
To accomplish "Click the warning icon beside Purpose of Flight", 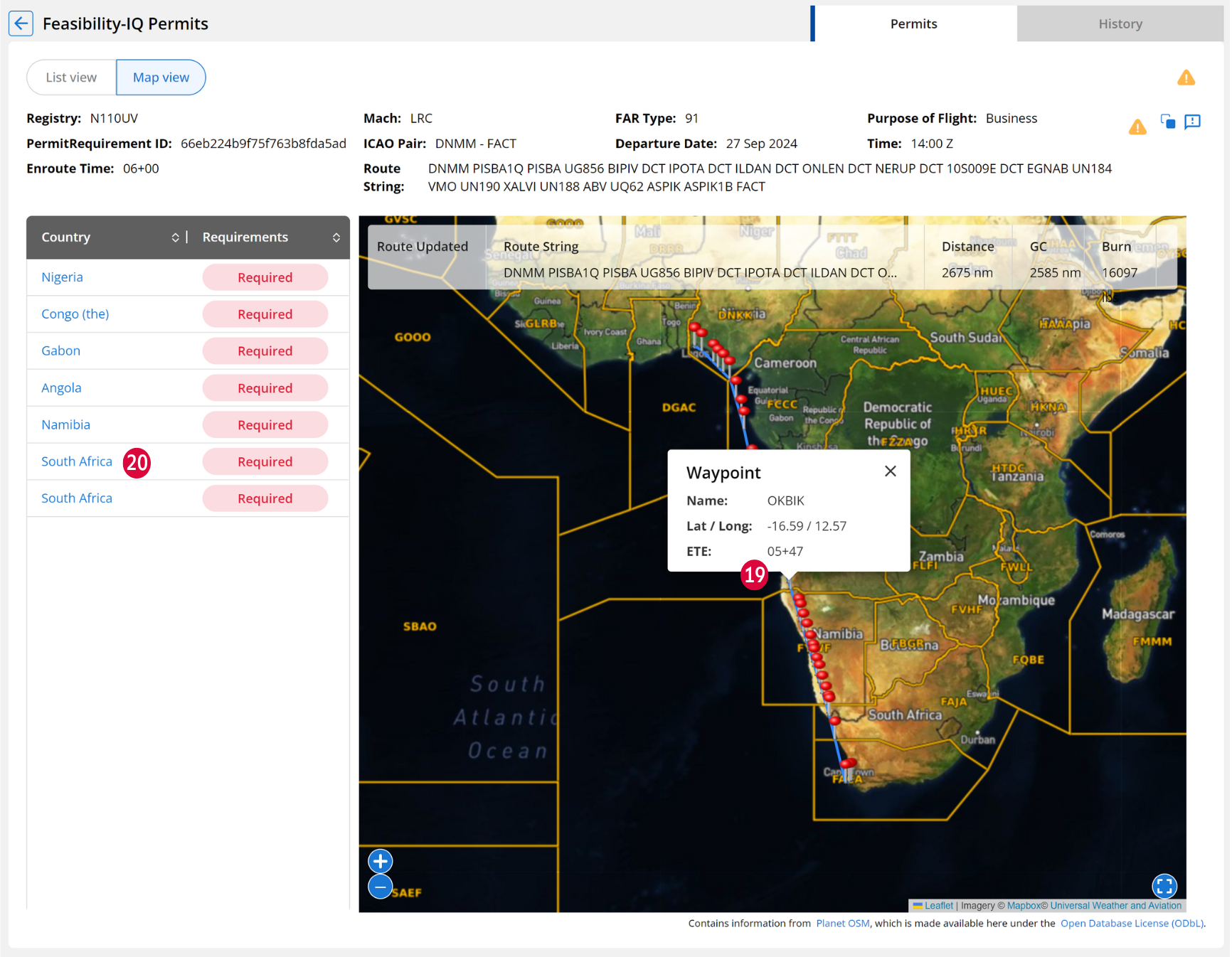I will [x=1137, y=127].
